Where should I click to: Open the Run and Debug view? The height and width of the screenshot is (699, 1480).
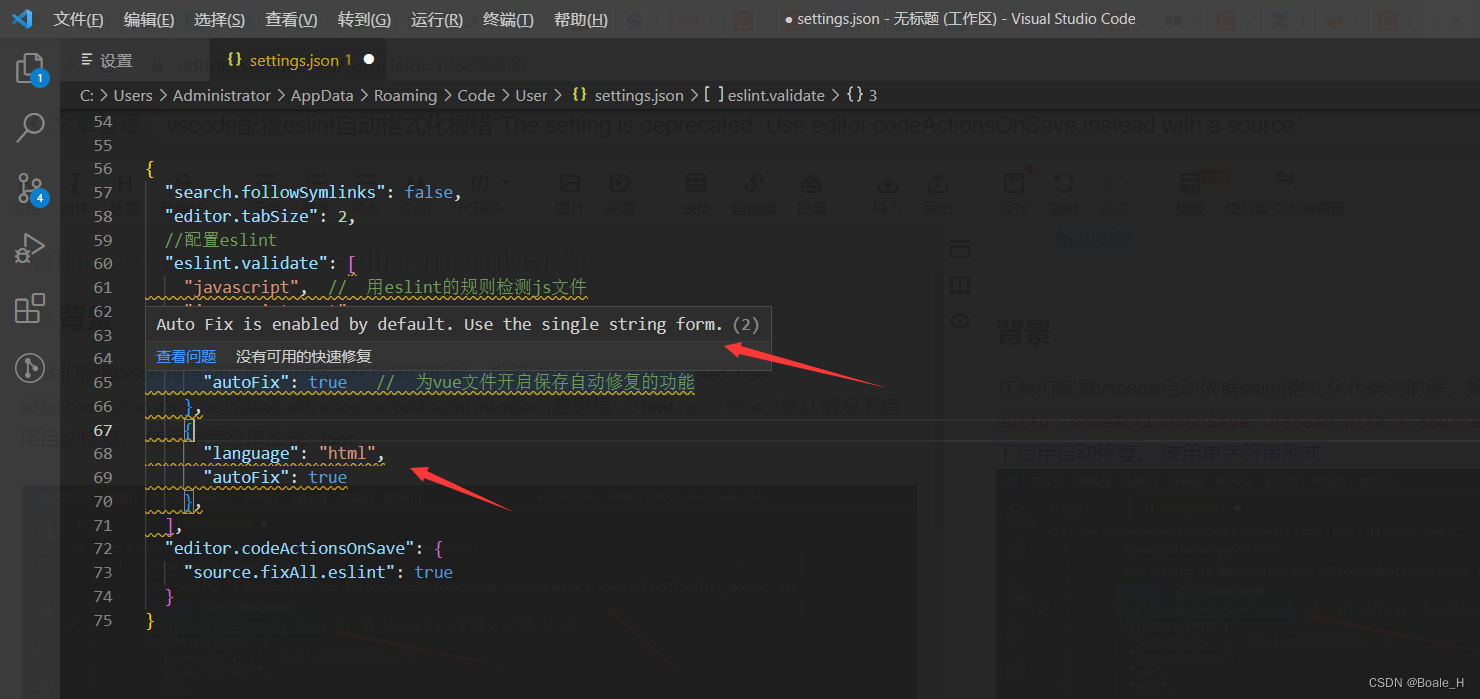[30, 249]
